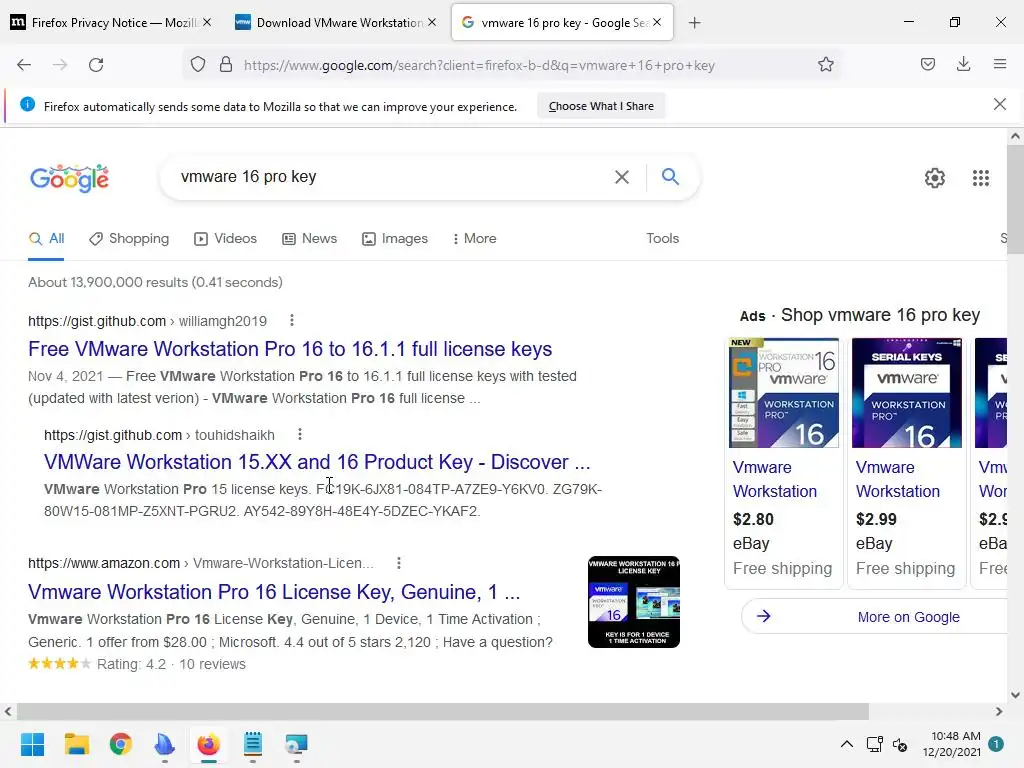Click the muted volume tray icon
Viewport: 1024px width, 768px height.
point(900,744)
